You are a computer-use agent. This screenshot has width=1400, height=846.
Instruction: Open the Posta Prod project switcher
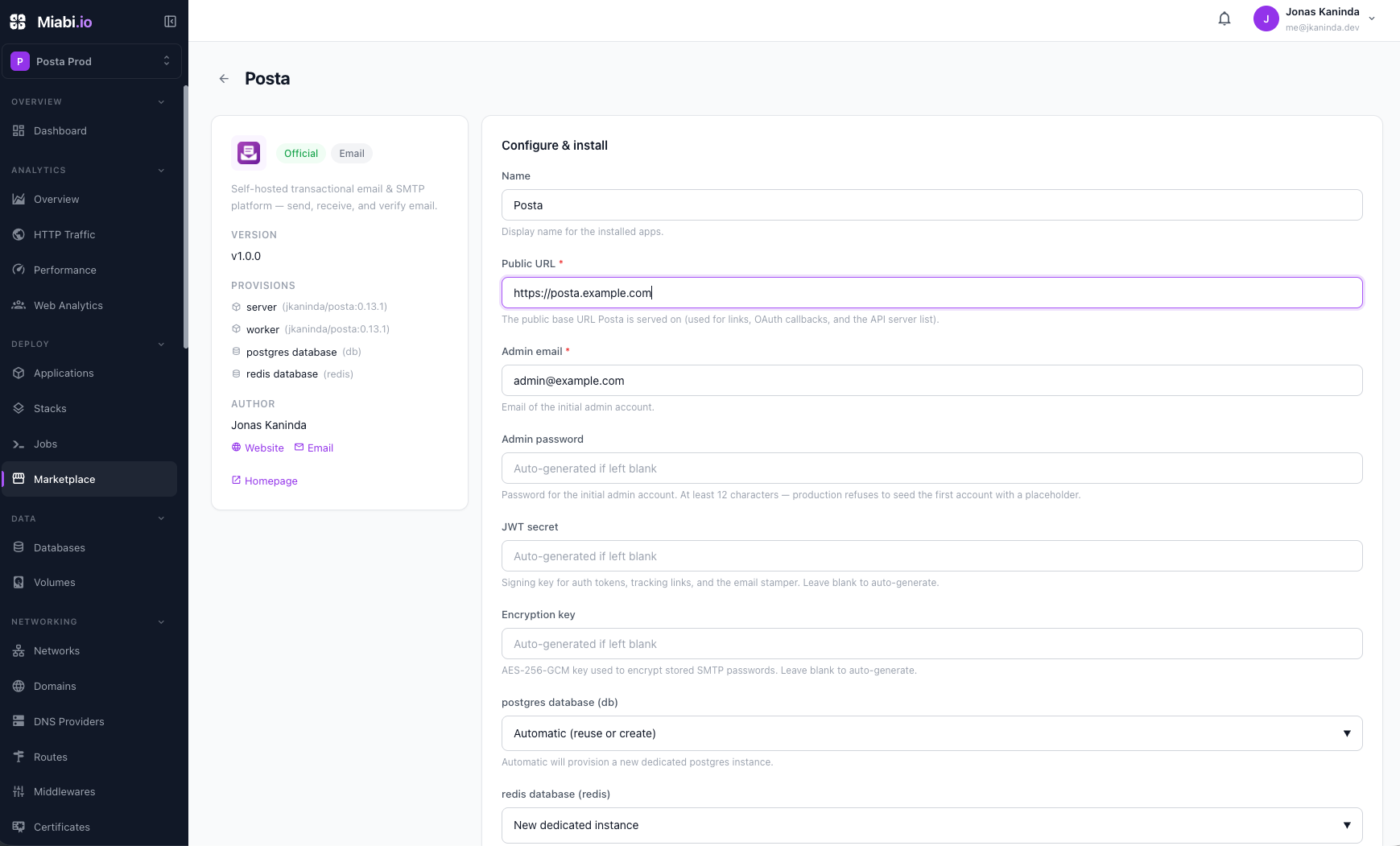(x=92, y=61)
